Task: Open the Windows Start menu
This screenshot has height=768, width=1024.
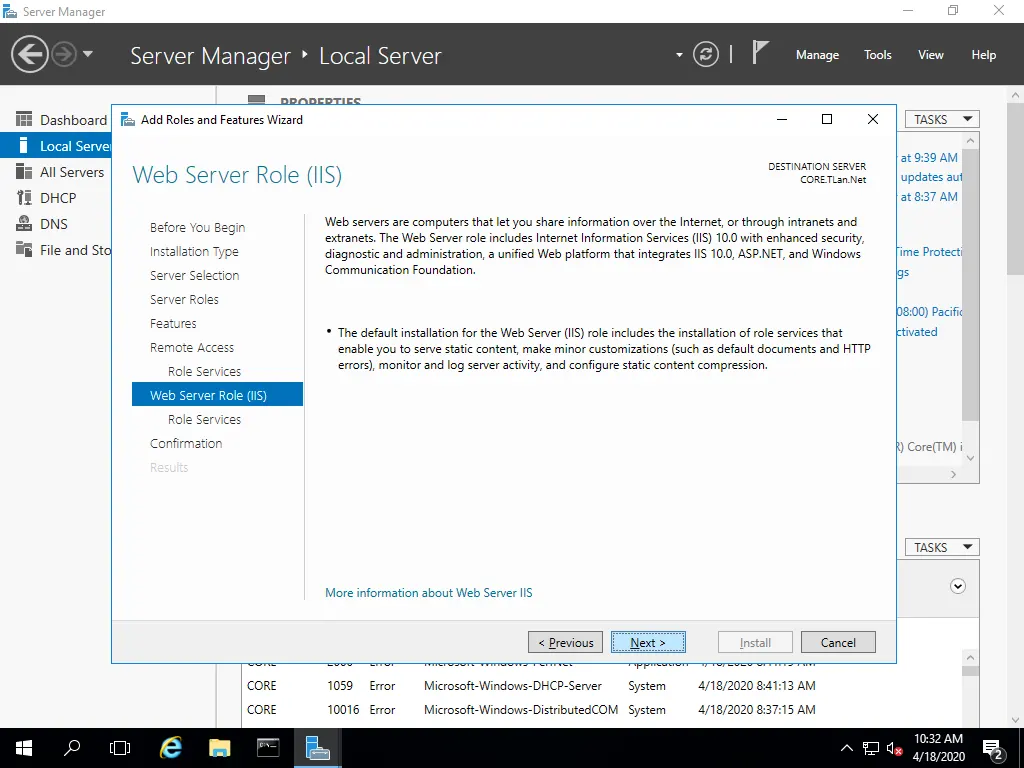Action: 24,748
